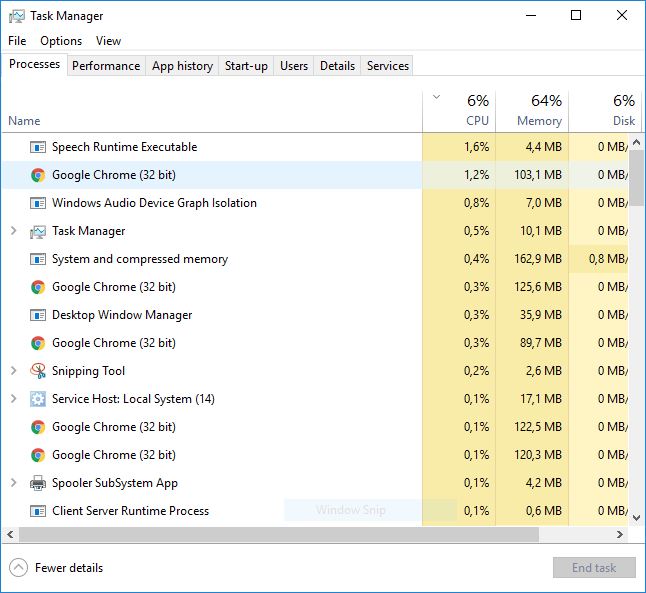
Task: Collapse view using the Fewer details arrow
Action: point(19,568)
